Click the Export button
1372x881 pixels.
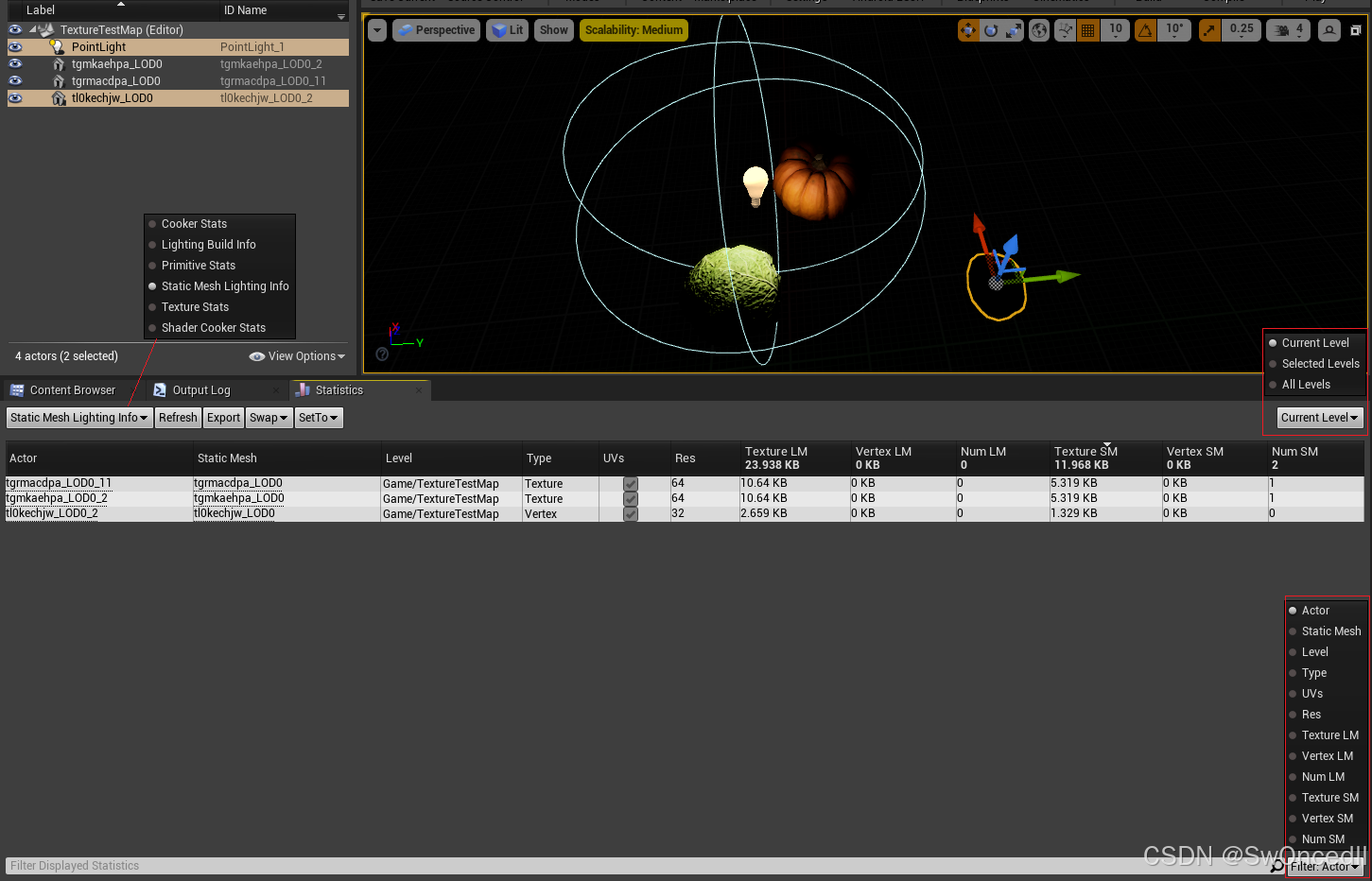[x=223, y=418]
